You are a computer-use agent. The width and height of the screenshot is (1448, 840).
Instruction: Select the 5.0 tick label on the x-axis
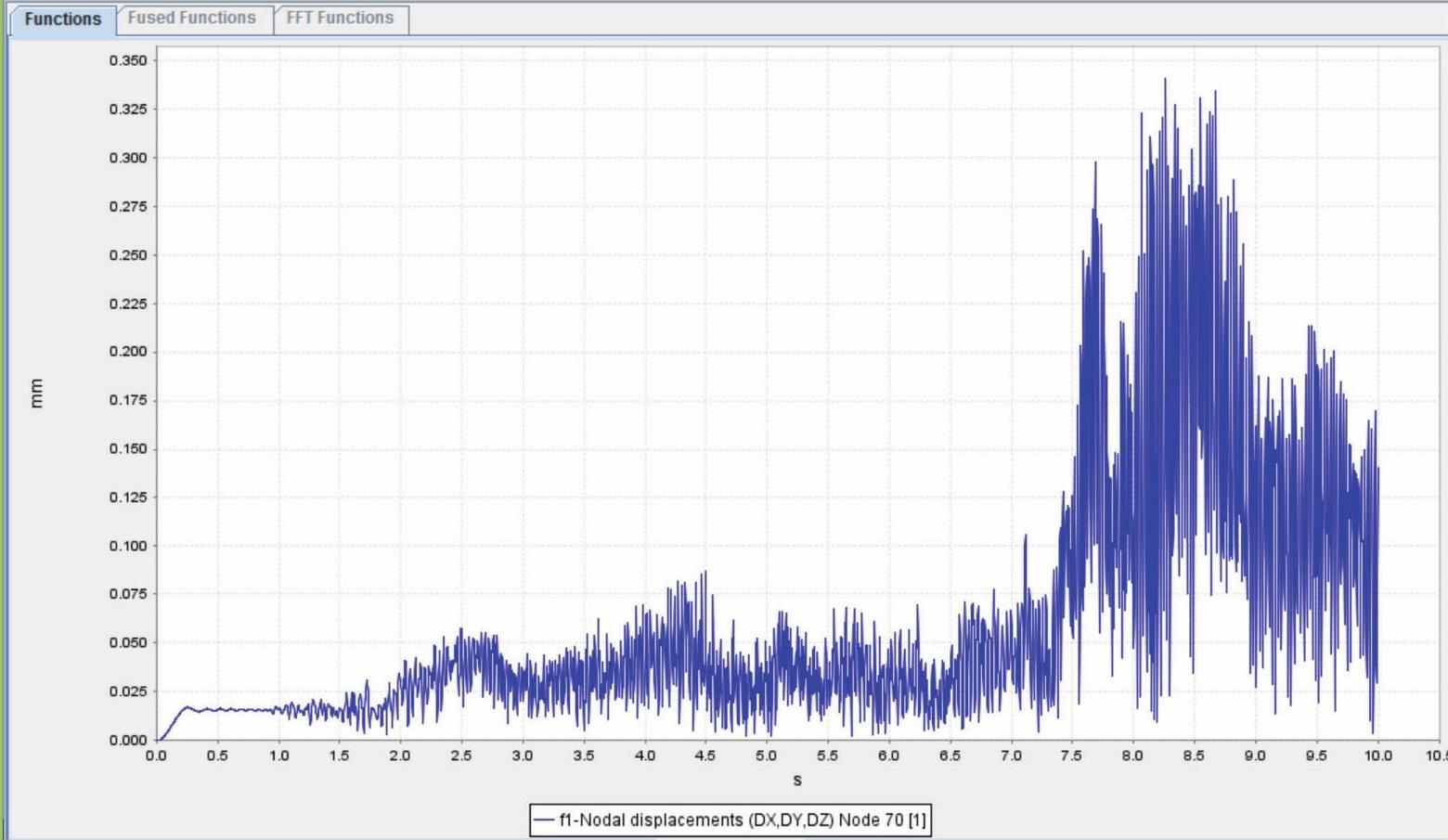(x=766, y=756)
